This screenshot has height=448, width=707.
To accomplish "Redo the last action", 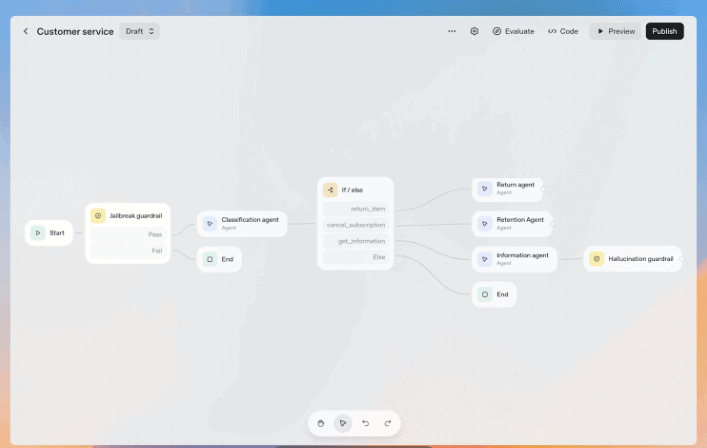I will click(387, 423).
